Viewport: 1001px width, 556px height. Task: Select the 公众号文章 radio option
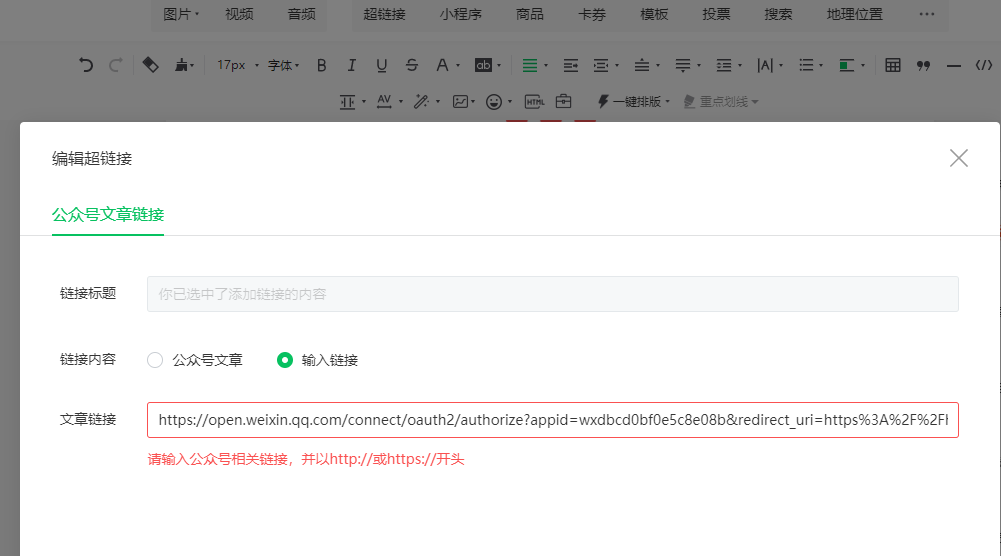point(155,360)
